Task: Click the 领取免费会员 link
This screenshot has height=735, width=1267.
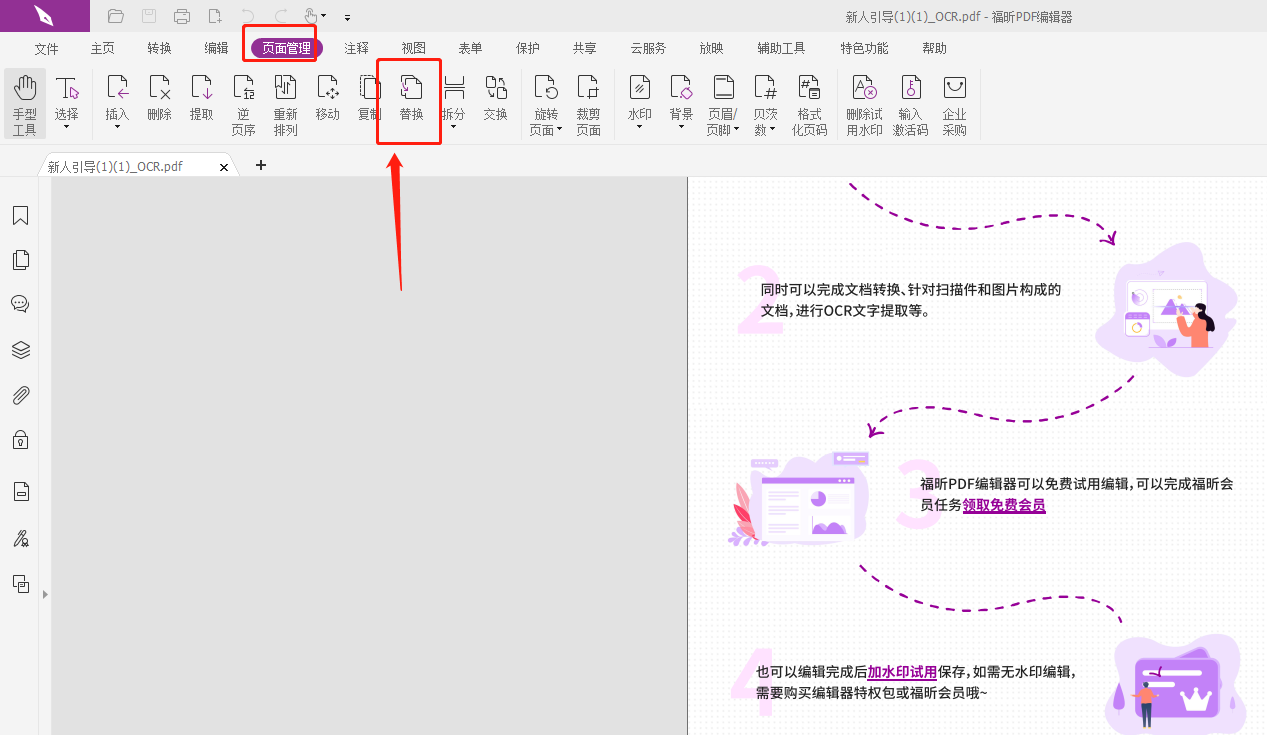Action: (1003, 506)
